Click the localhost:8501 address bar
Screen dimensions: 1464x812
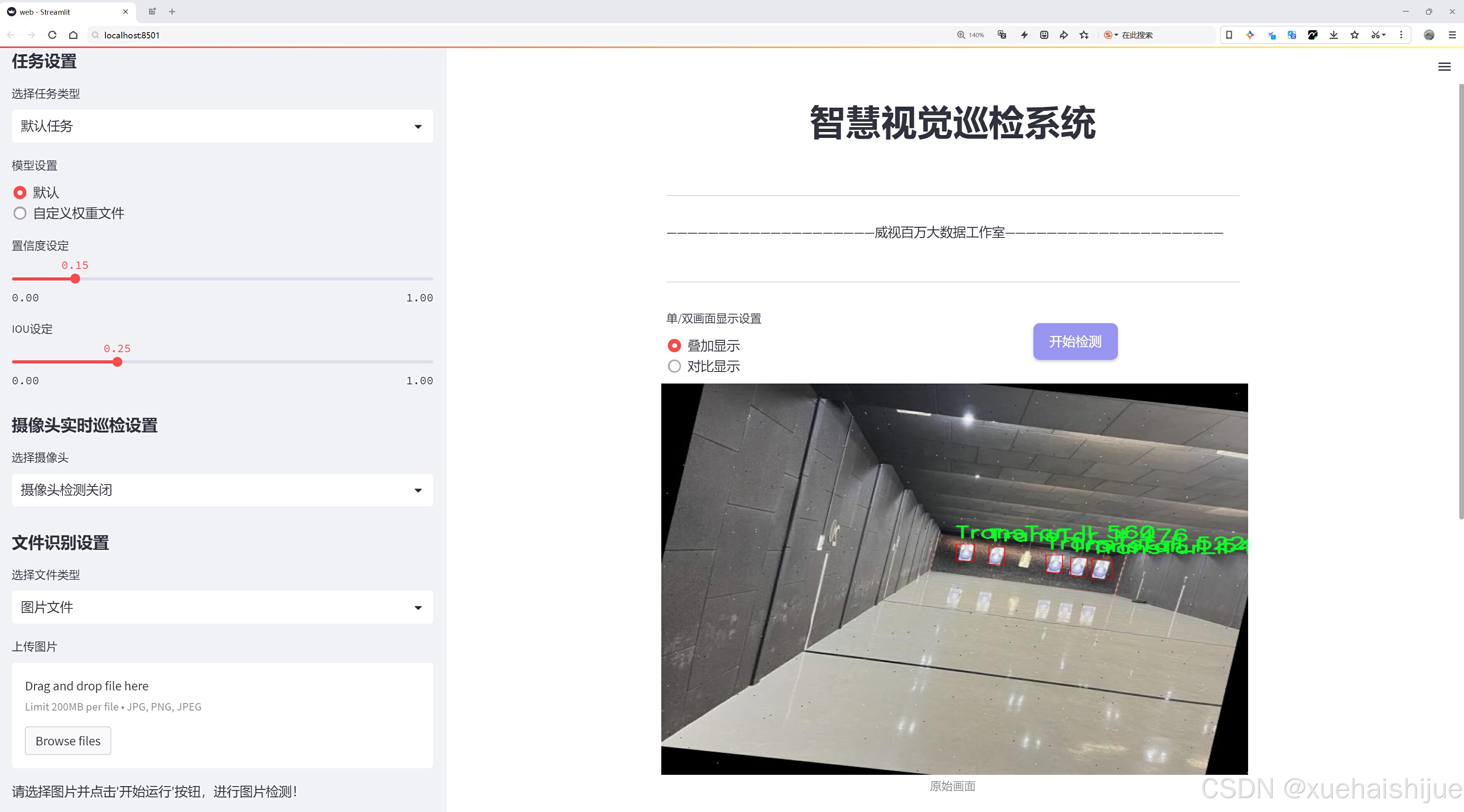click(512, 34)
